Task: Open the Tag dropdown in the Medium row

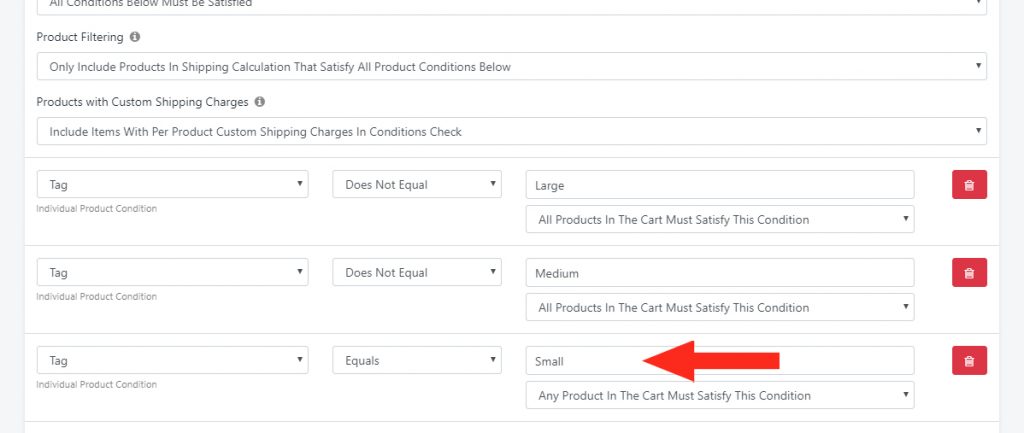Action: click(172, 272)
